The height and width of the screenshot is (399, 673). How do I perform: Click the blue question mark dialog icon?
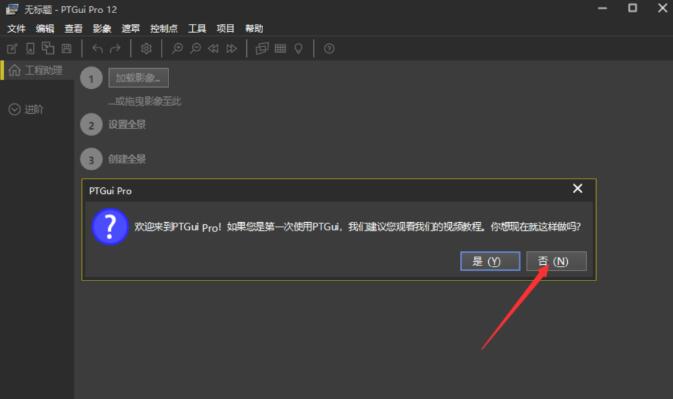coord(110,227)
